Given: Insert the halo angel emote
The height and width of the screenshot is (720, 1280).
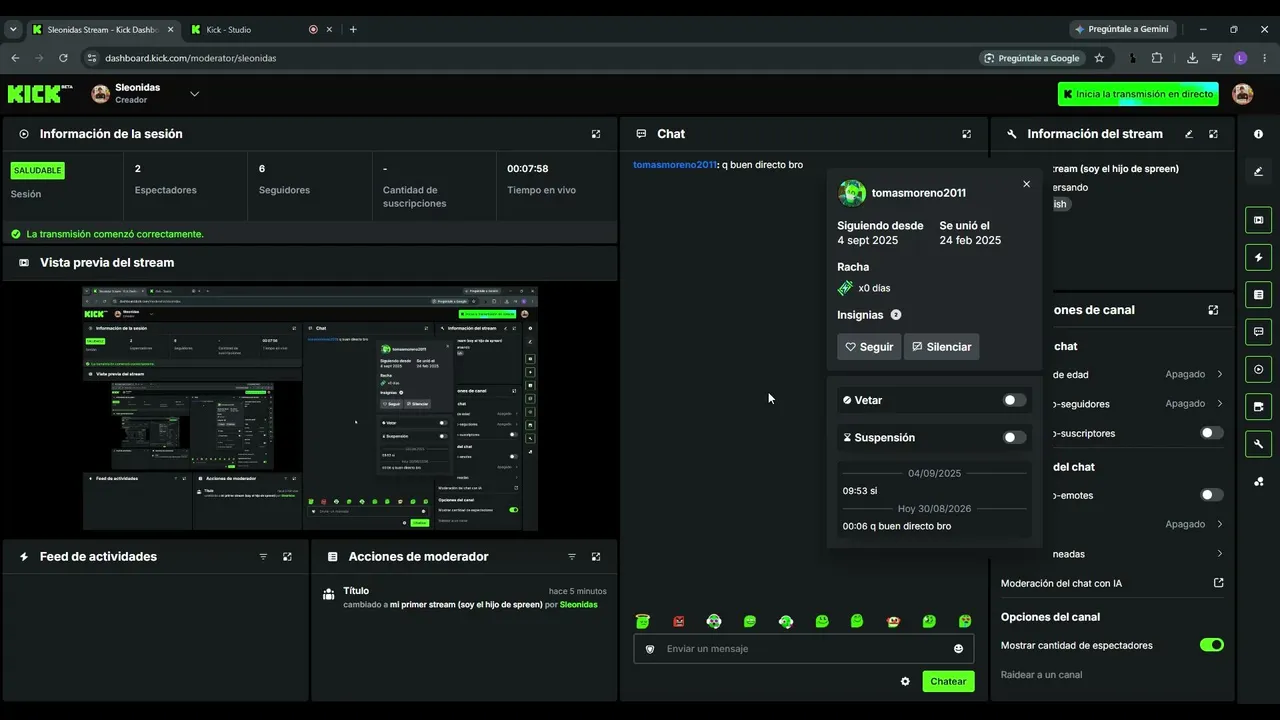Looking at the screenshot, I should [643, 621].
